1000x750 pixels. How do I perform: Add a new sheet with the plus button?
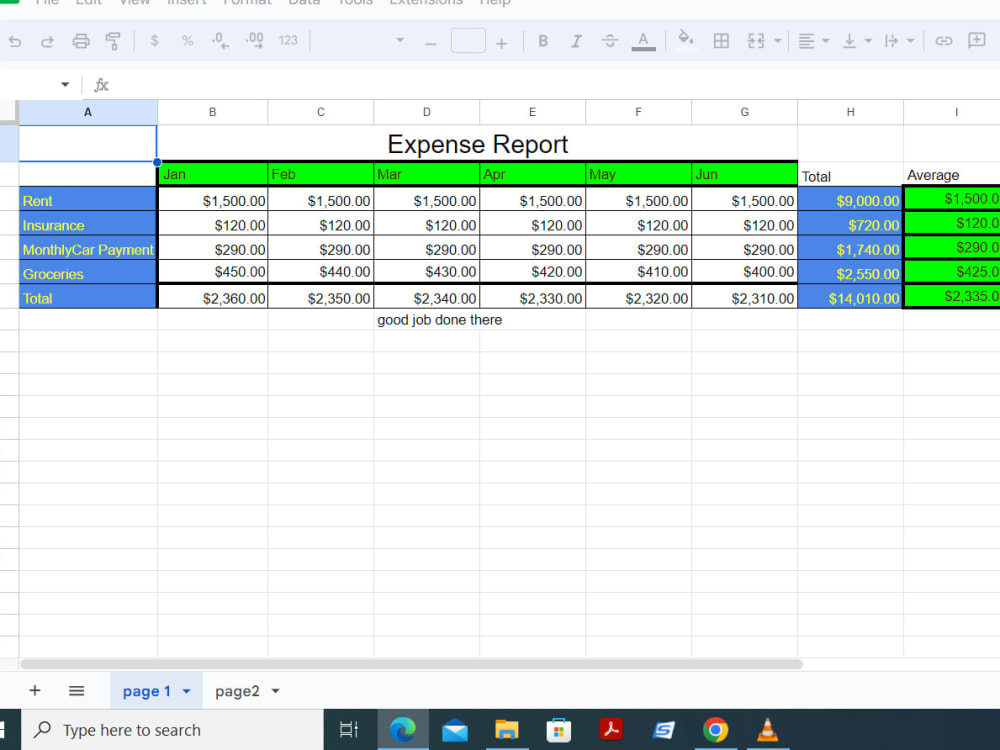[x=35, y=690]
